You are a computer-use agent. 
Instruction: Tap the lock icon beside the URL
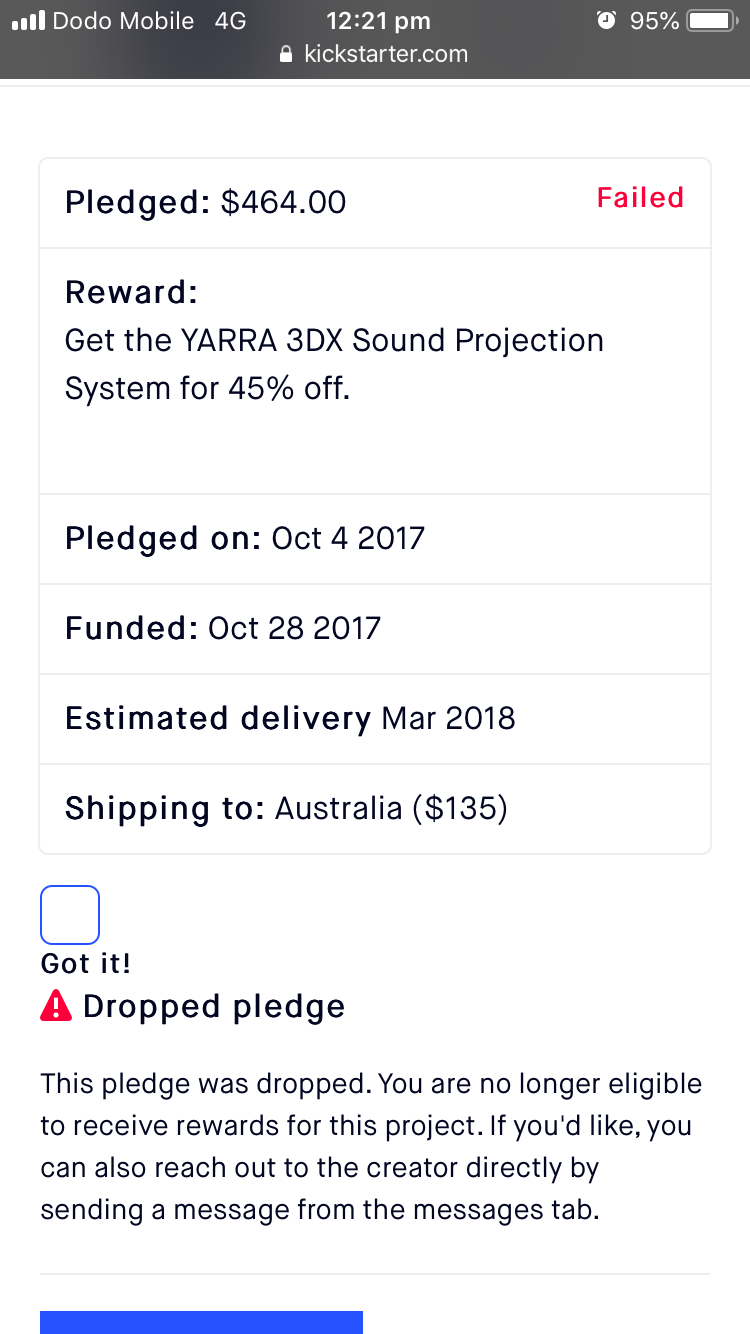pos(287,54)
